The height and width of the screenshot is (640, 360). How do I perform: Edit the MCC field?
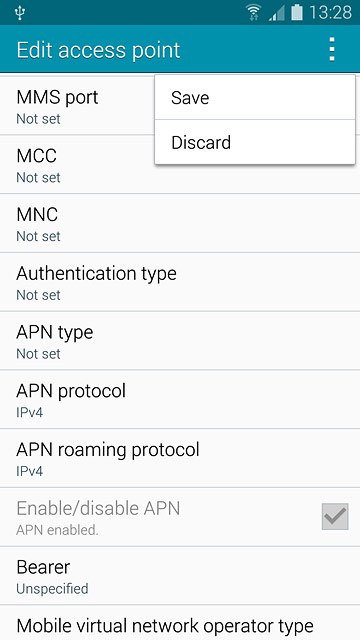(180, 164)
